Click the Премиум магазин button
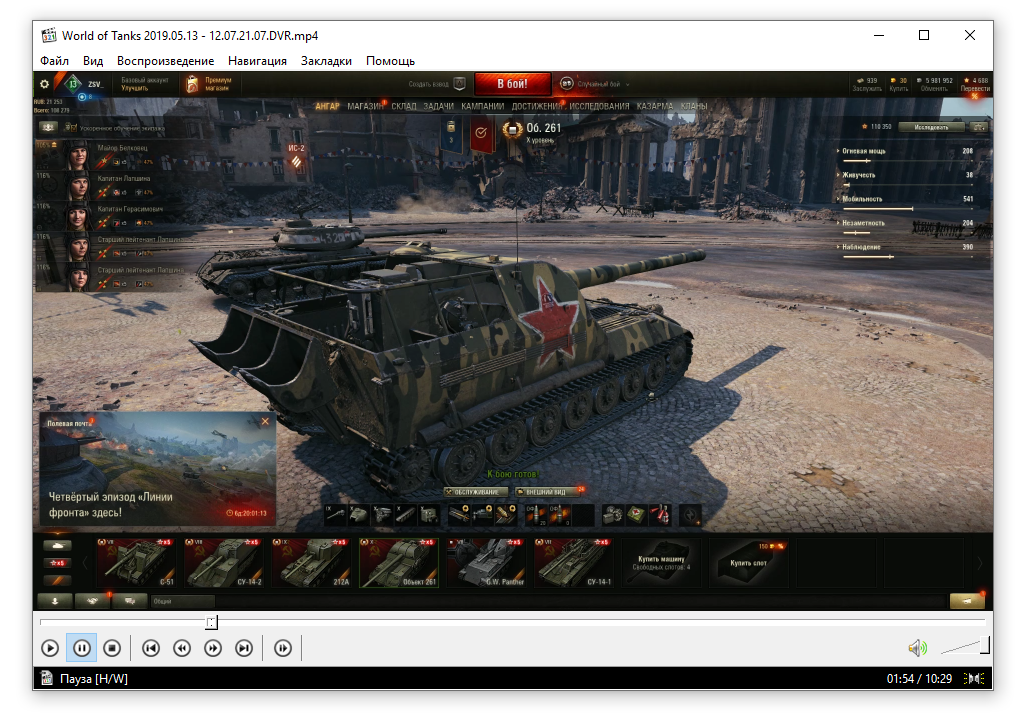1019x715 pixels. [x=209, y=84]
